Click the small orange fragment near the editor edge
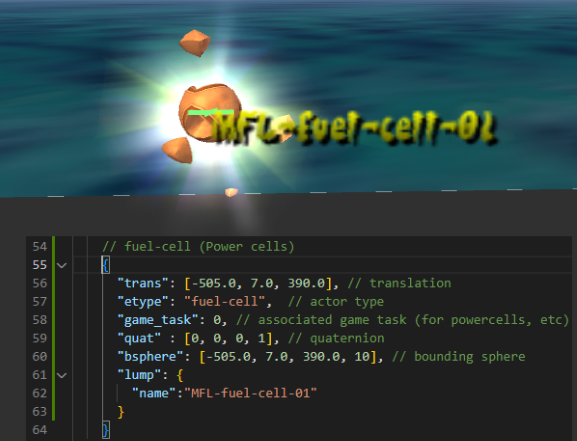The image size is (577, 441). tap(231, 192)
